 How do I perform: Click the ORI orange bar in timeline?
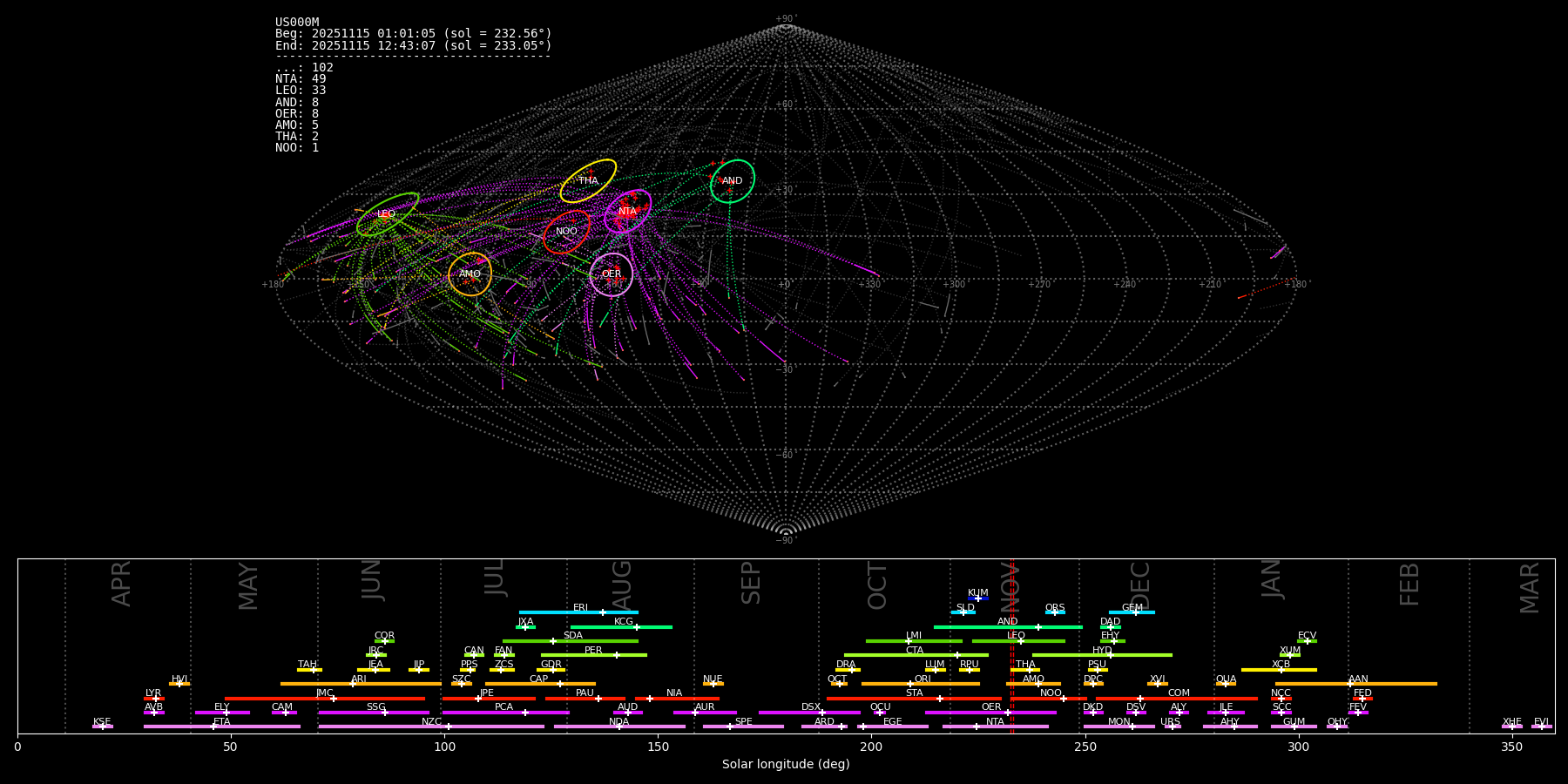pos(921,684)
